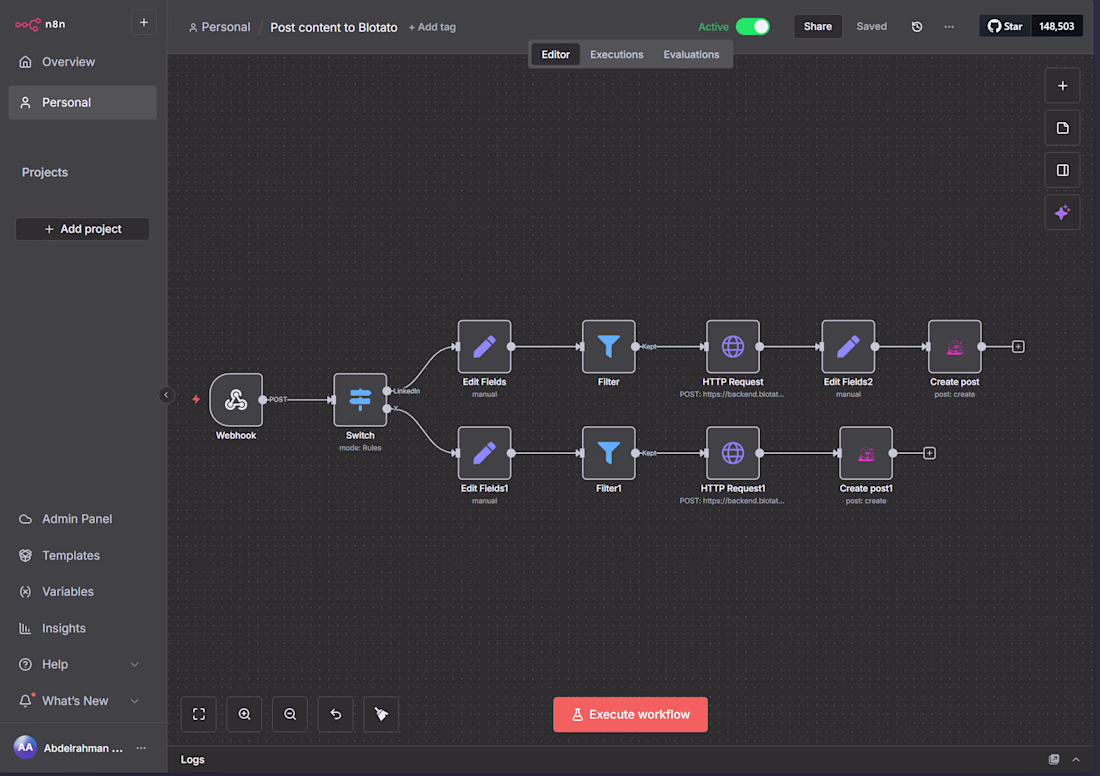Collapse the left sidebar

point(166,394)
